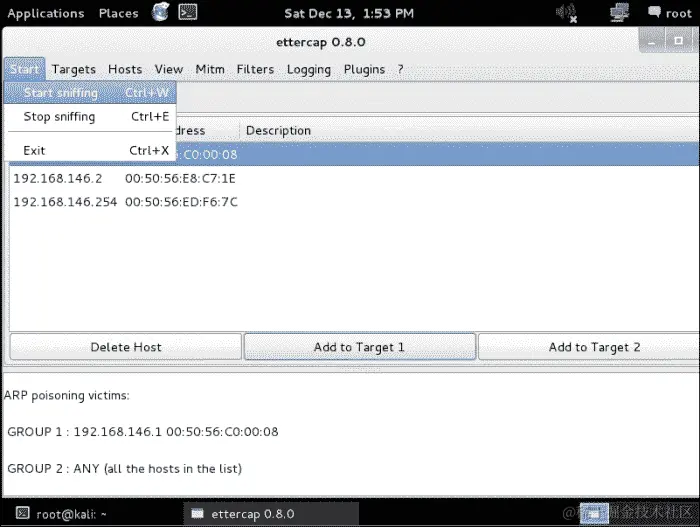The width and height of the screenshot is (700, 527).
Task: Click Add to Target 1 button
Action: tap(360, 347)
